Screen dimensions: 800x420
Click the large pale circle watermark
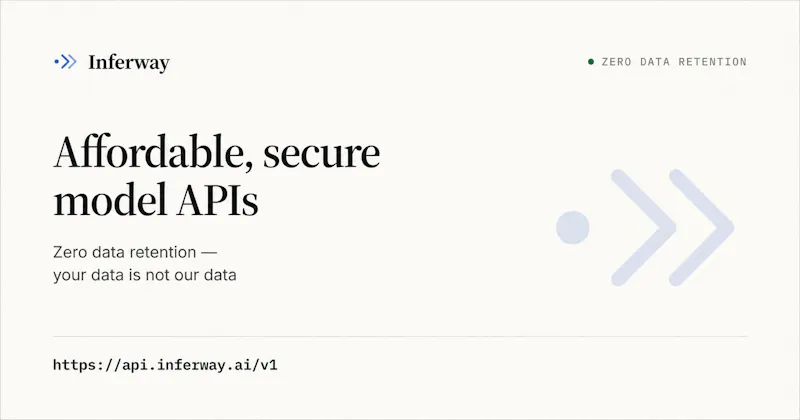(x=572, y=228)
